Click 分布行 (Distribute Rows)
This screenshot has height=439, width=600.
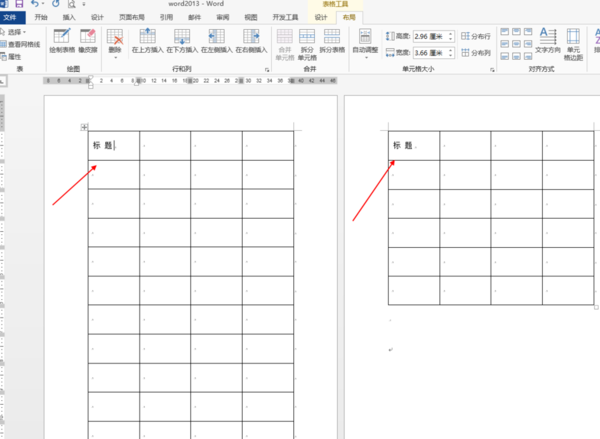click(x=476, y=36)
